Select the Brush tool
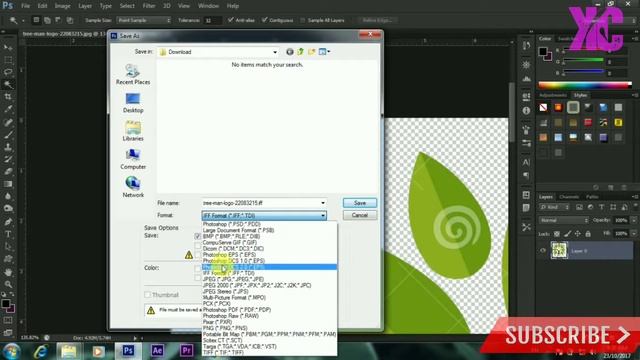Screen dimensions: 640x360 click(x=8, y=134)
